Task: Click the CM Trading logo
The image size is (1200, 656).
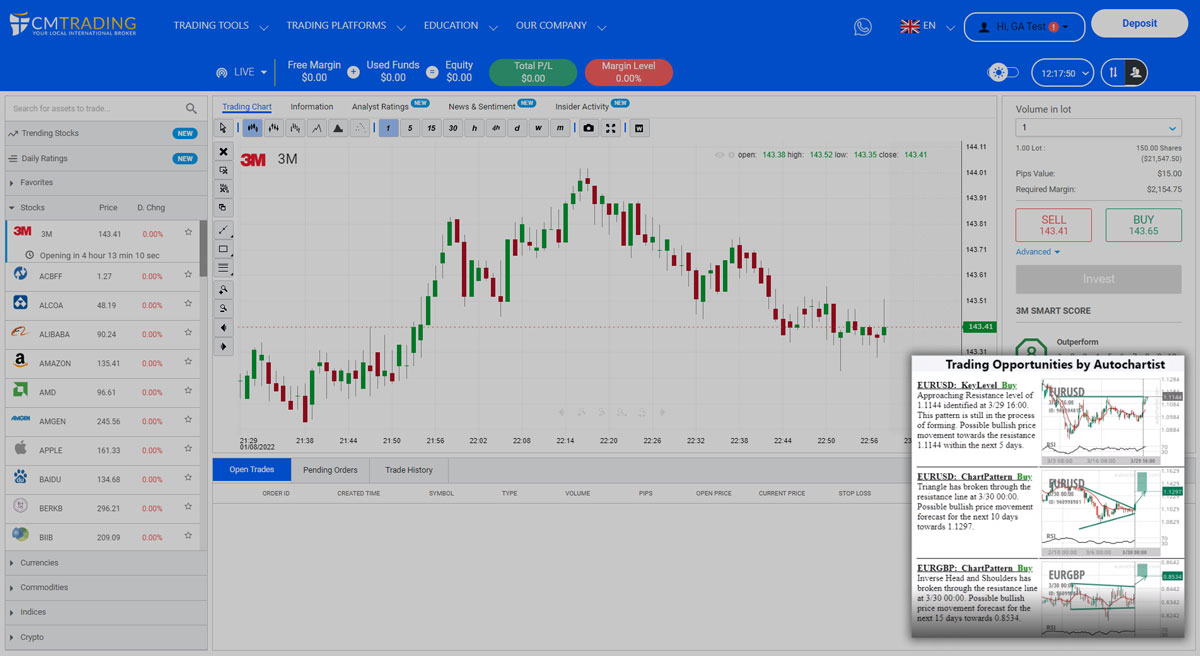Action: (72, 25)
